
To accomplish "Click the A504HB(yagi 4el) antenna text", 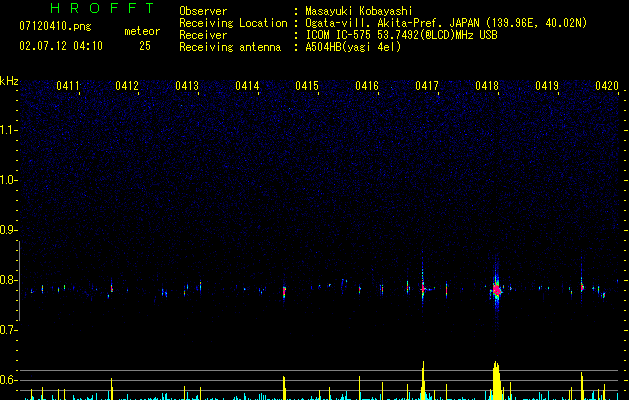I will click(353, 47).
